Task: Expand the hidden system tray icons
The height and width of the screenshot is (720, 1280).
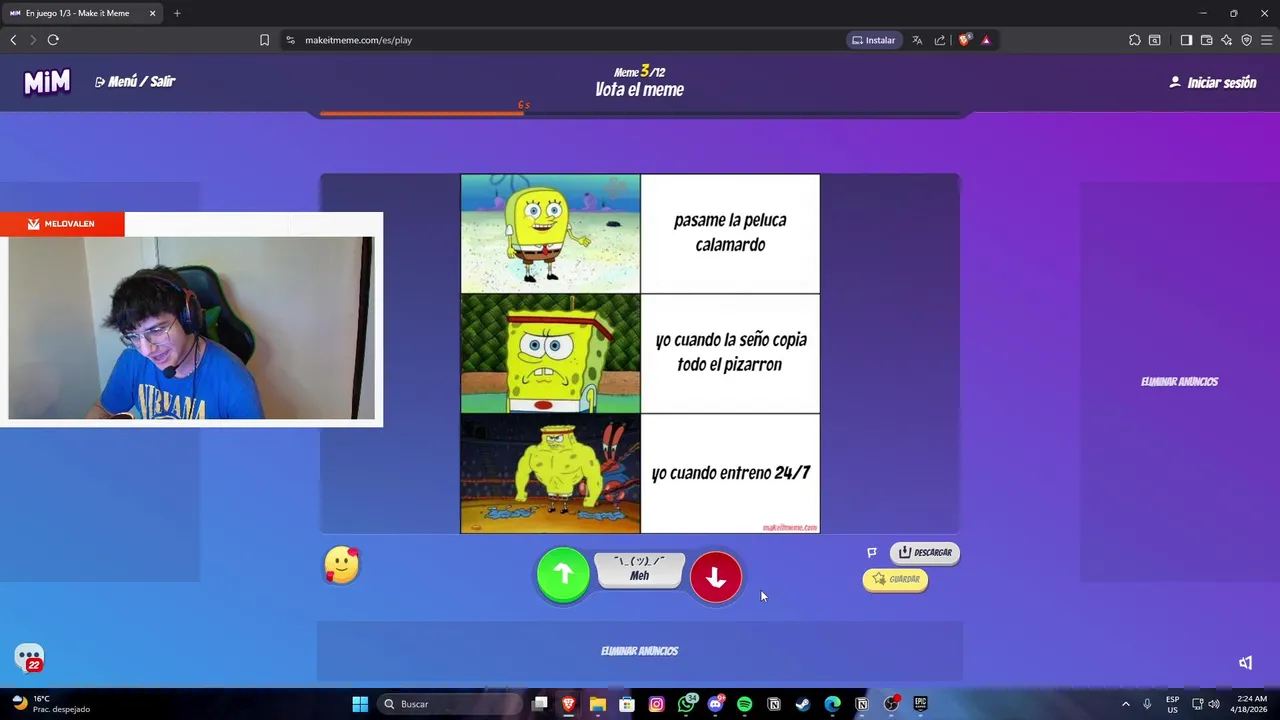Action: click(x=1125, y=704)
